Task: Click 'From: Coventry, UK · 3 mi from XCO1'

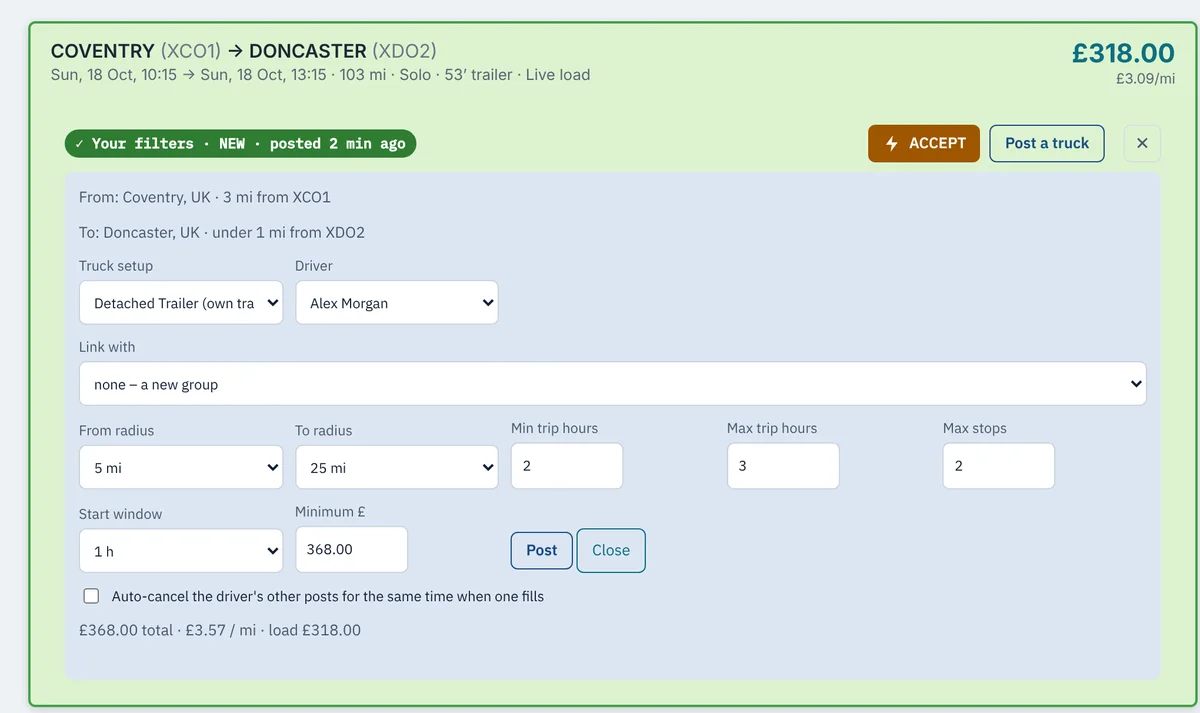Action: [205, 197]
